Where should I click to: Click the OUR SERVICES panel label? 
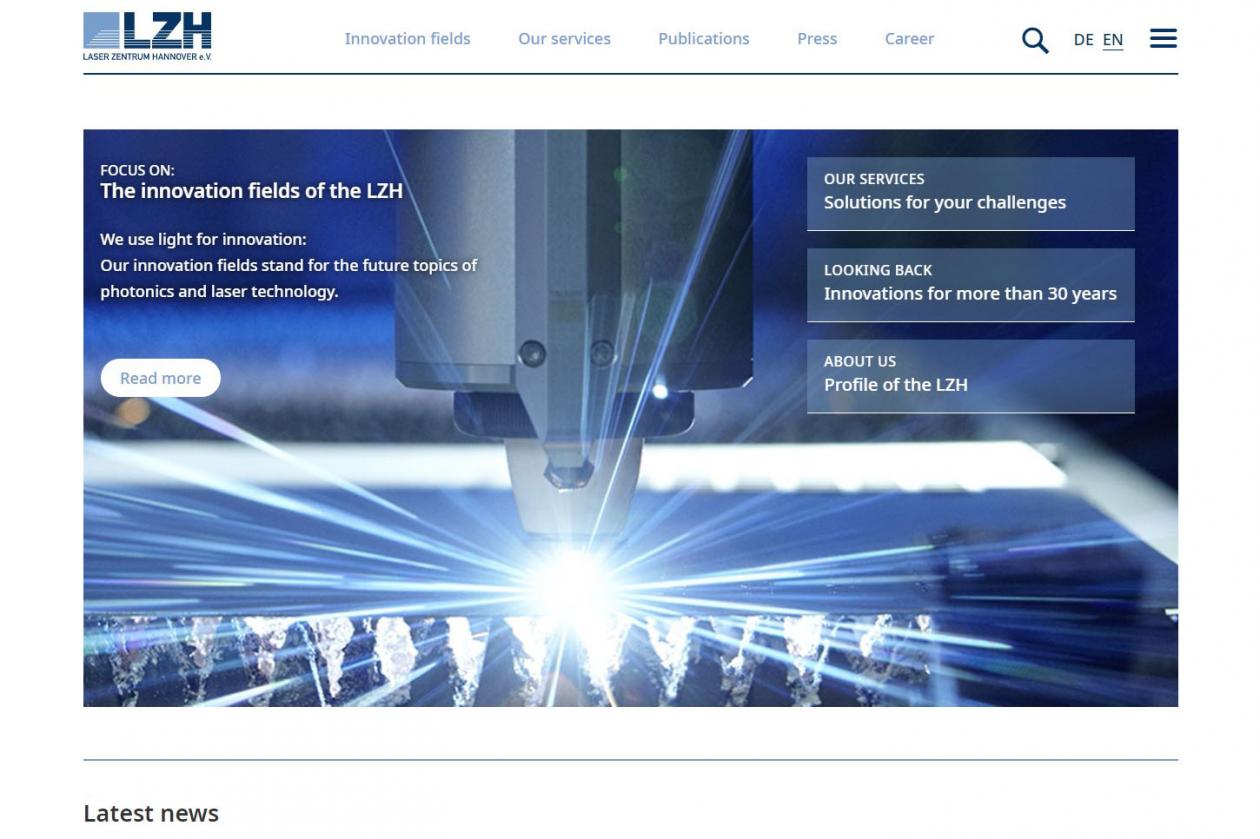[873, 178]
